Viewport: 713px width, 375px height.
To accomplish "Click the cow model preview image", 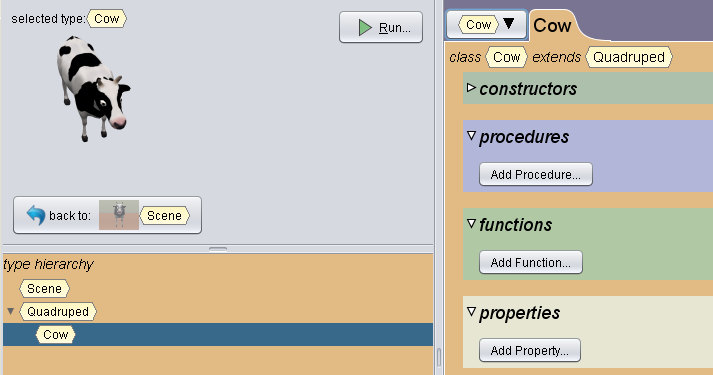I will (x=94, y=89).
